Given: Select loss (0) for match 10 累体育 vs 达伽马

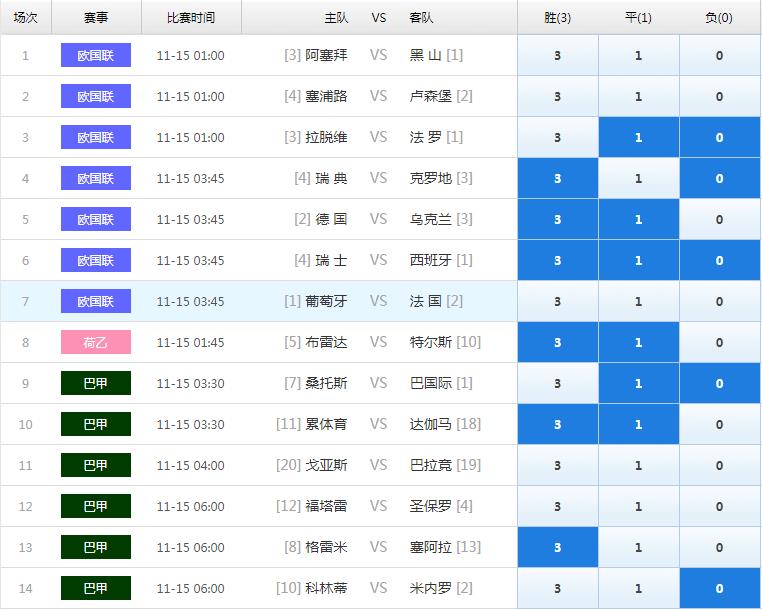Looking at the screenshot, I should 720,424.
